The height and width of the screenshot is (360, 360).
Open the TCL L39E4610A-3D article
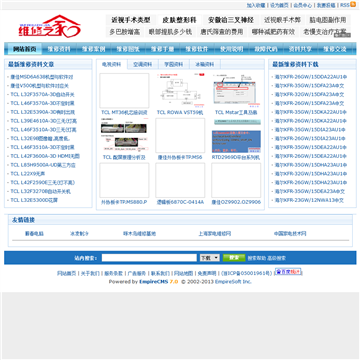pos(43,121)
